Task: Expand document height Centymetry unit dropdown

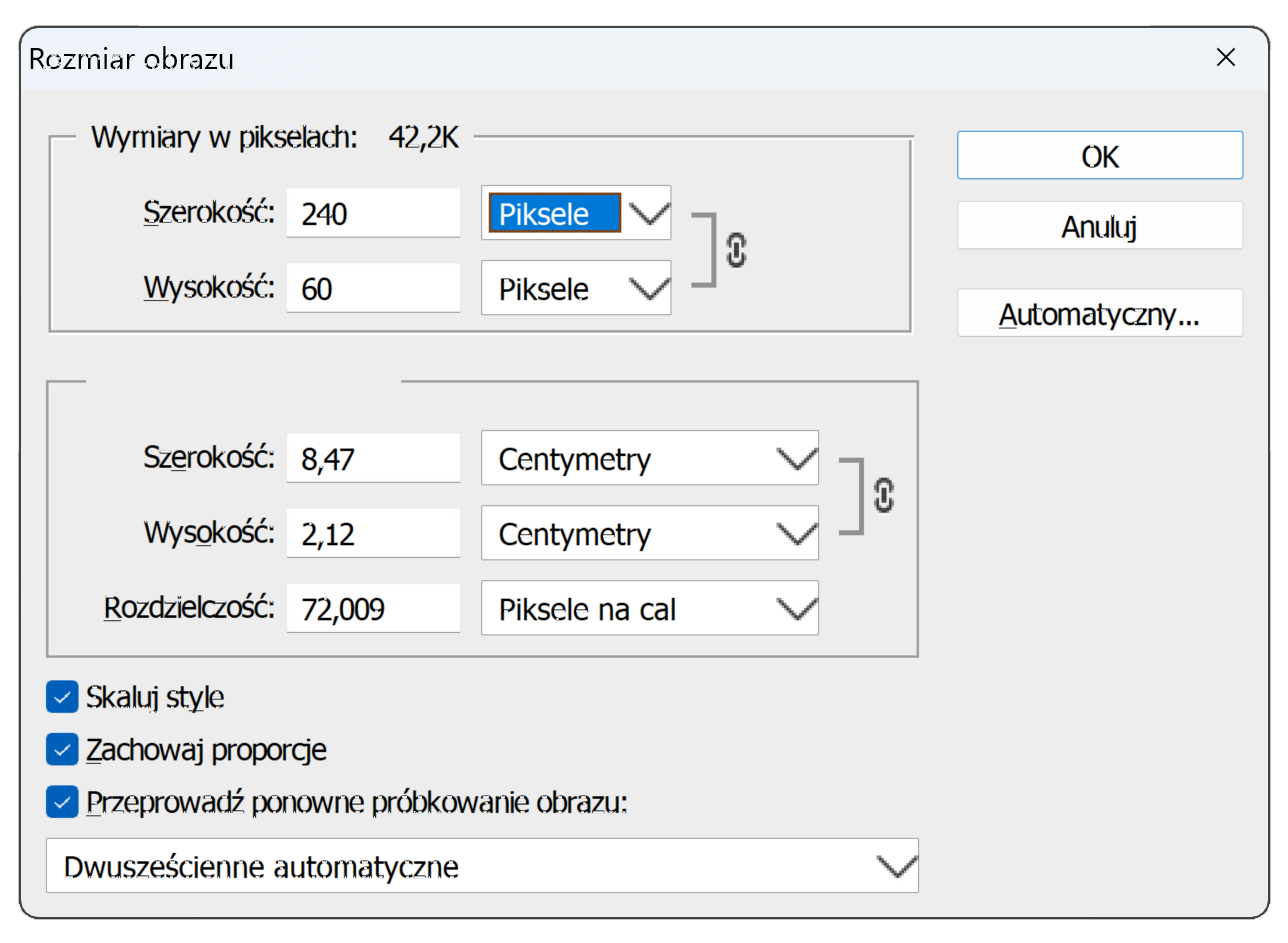Action: 649,534
